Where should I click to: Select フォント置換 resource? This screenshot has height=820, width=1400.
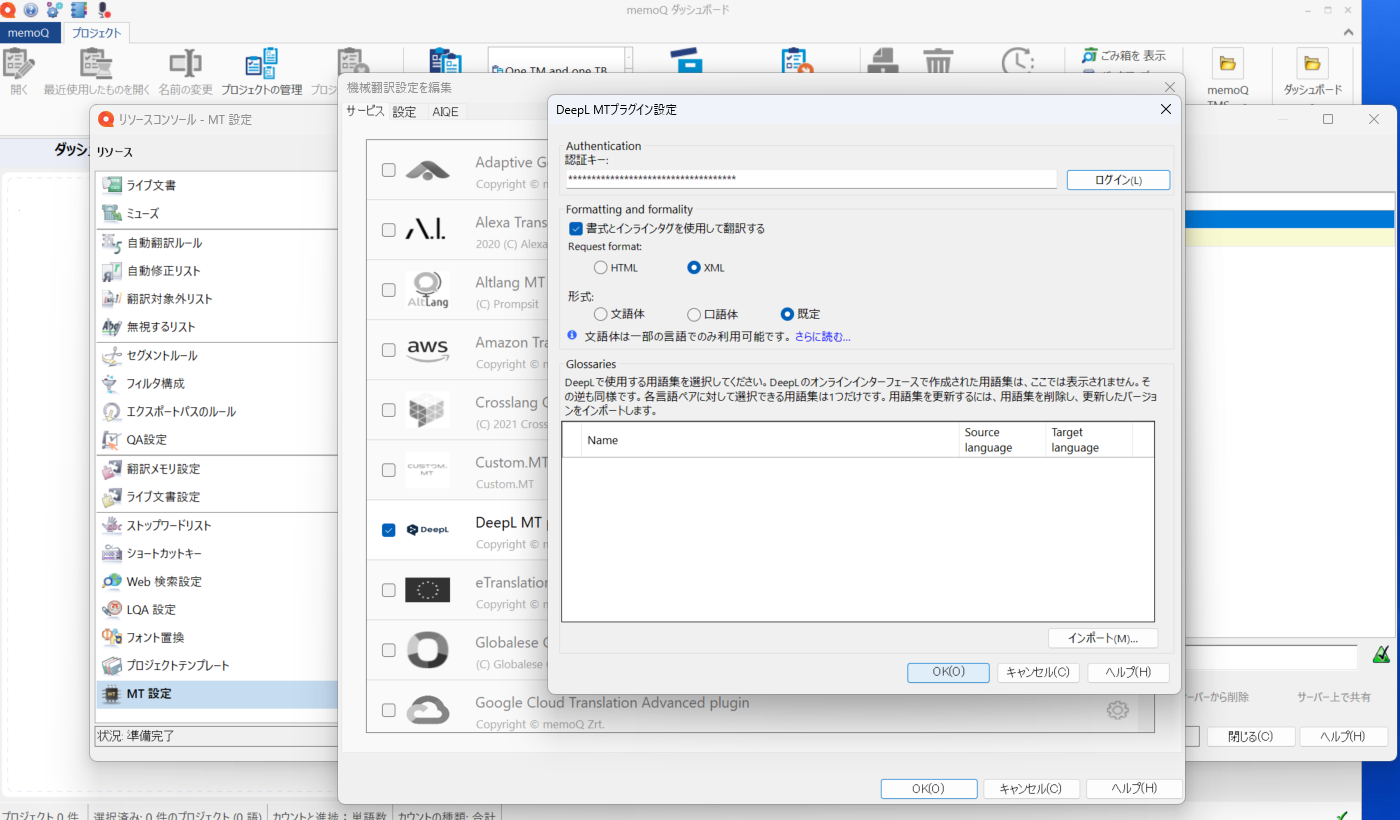[x=217, y=638]
